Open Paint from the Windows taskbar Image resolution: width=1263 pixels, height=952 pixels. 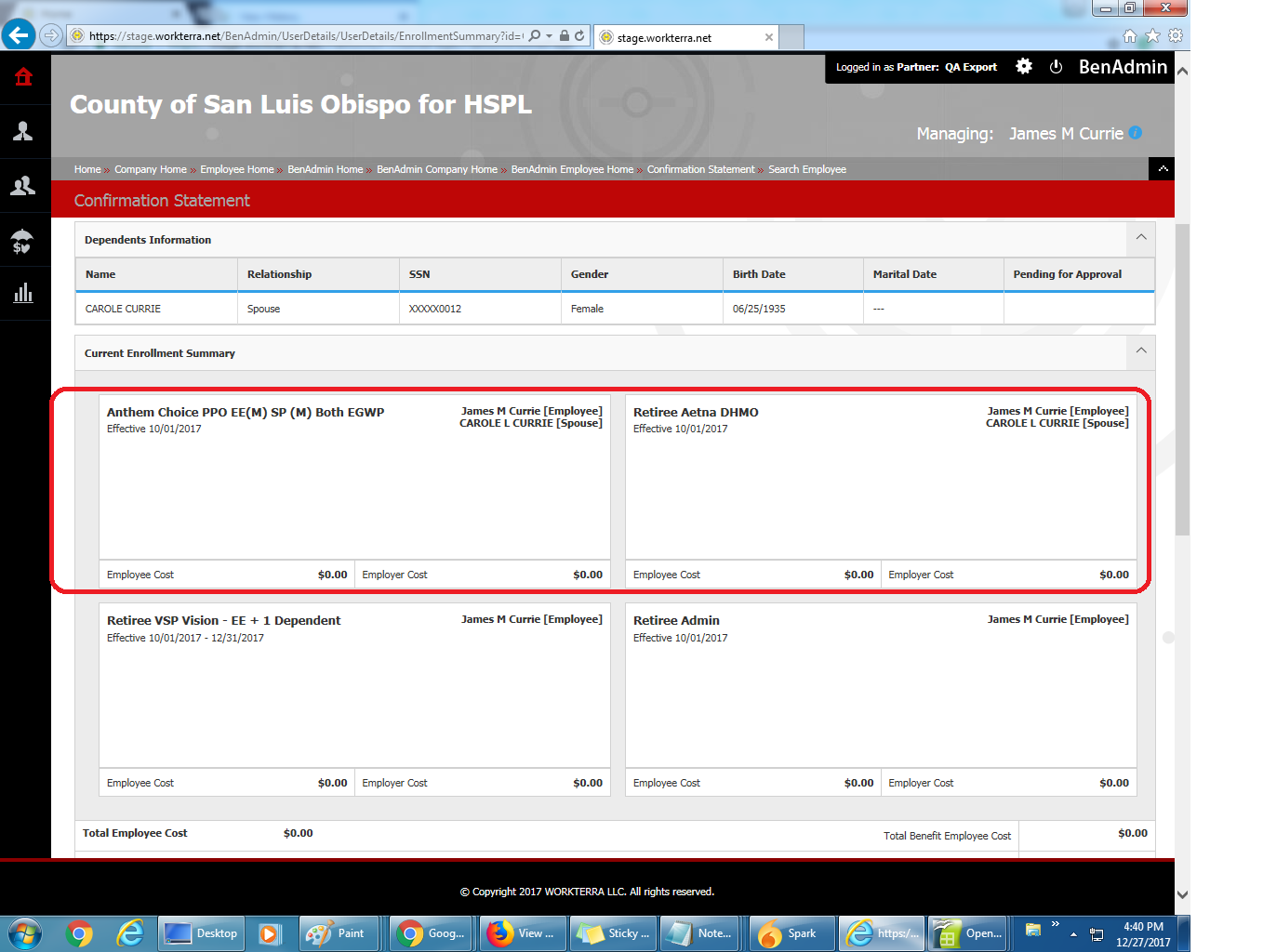tap(338, 933)
